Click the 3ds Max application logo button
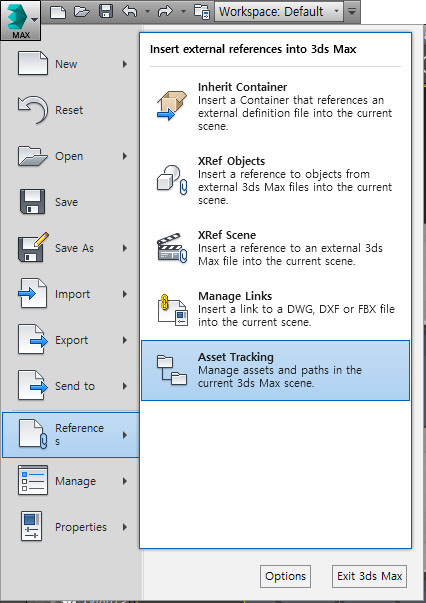Viewport: 426px width, 603px height. tap(20, 20)
